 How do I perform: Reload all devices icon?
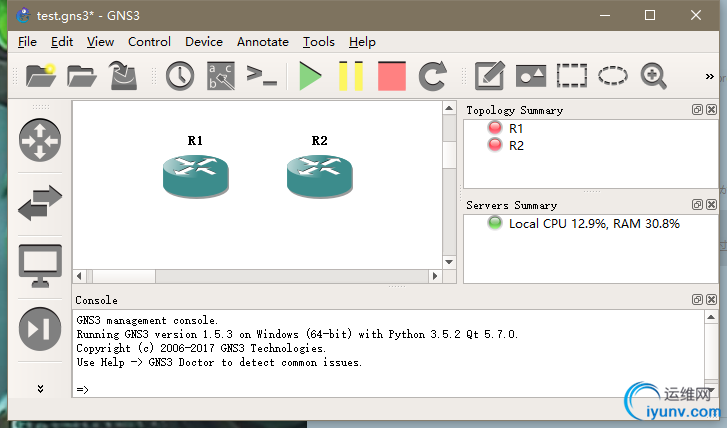pos(432,76)
